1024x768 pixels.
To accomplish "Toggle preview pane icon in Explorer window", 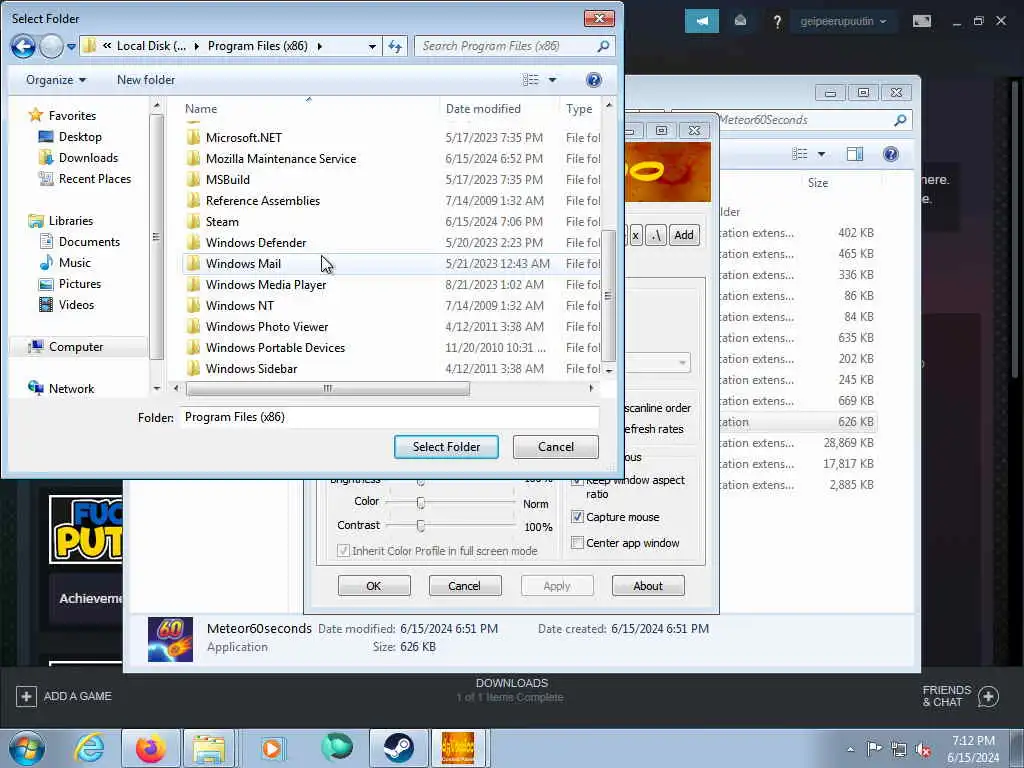I will click(x=855, y=154).
